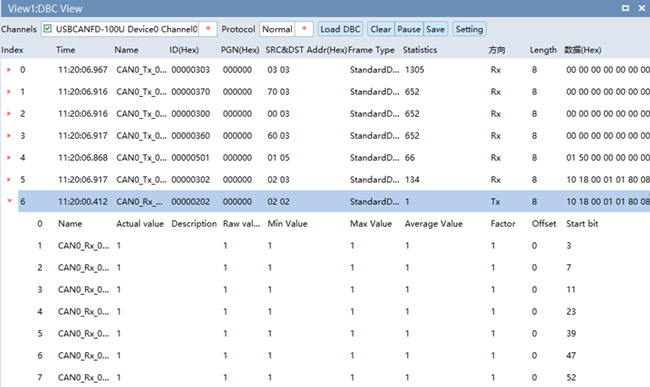Open the Protocol dropdown arrow
Image resolution: width=650 pixels, height=387 pixels.
click(x=304, y=29)
